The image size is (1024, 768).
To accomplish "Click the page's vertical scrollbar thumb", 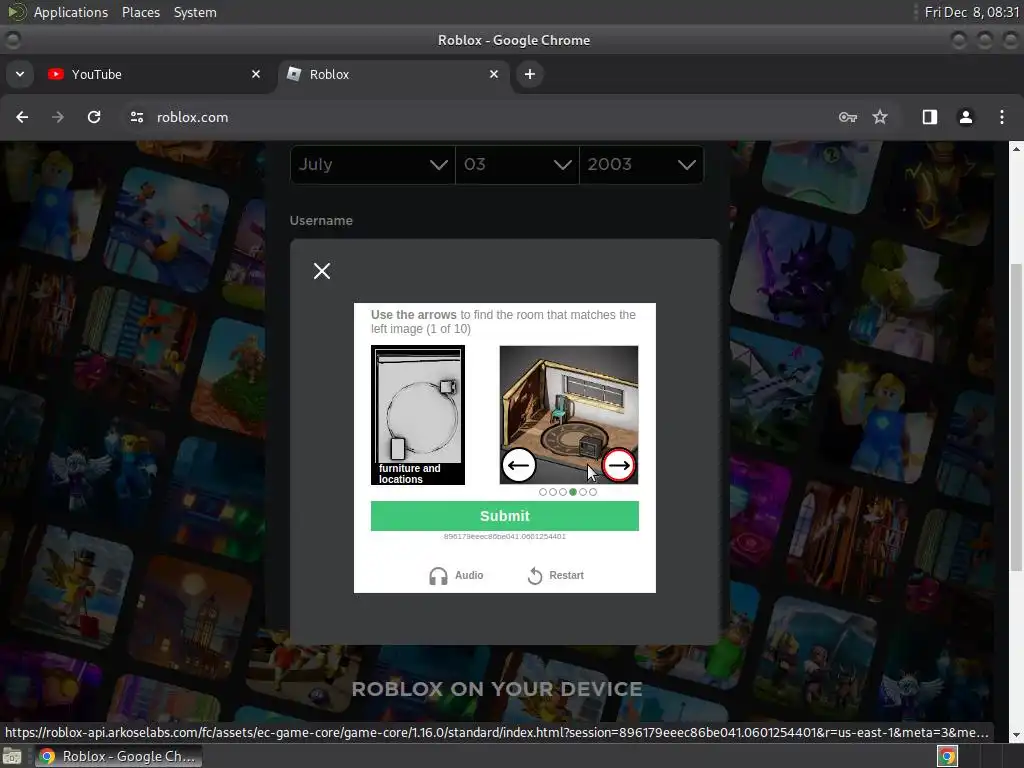I will coord(1016,415).
